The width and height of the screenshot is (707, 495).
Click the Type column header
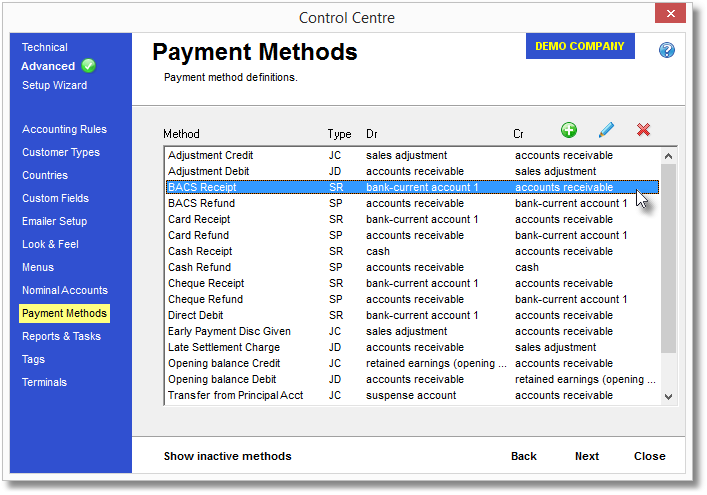tap(339, 134)
